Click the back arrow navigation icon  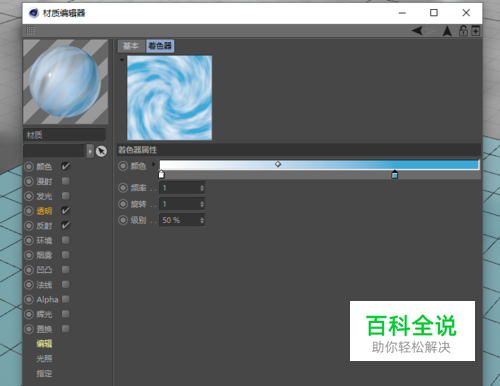tap(418, 31)
